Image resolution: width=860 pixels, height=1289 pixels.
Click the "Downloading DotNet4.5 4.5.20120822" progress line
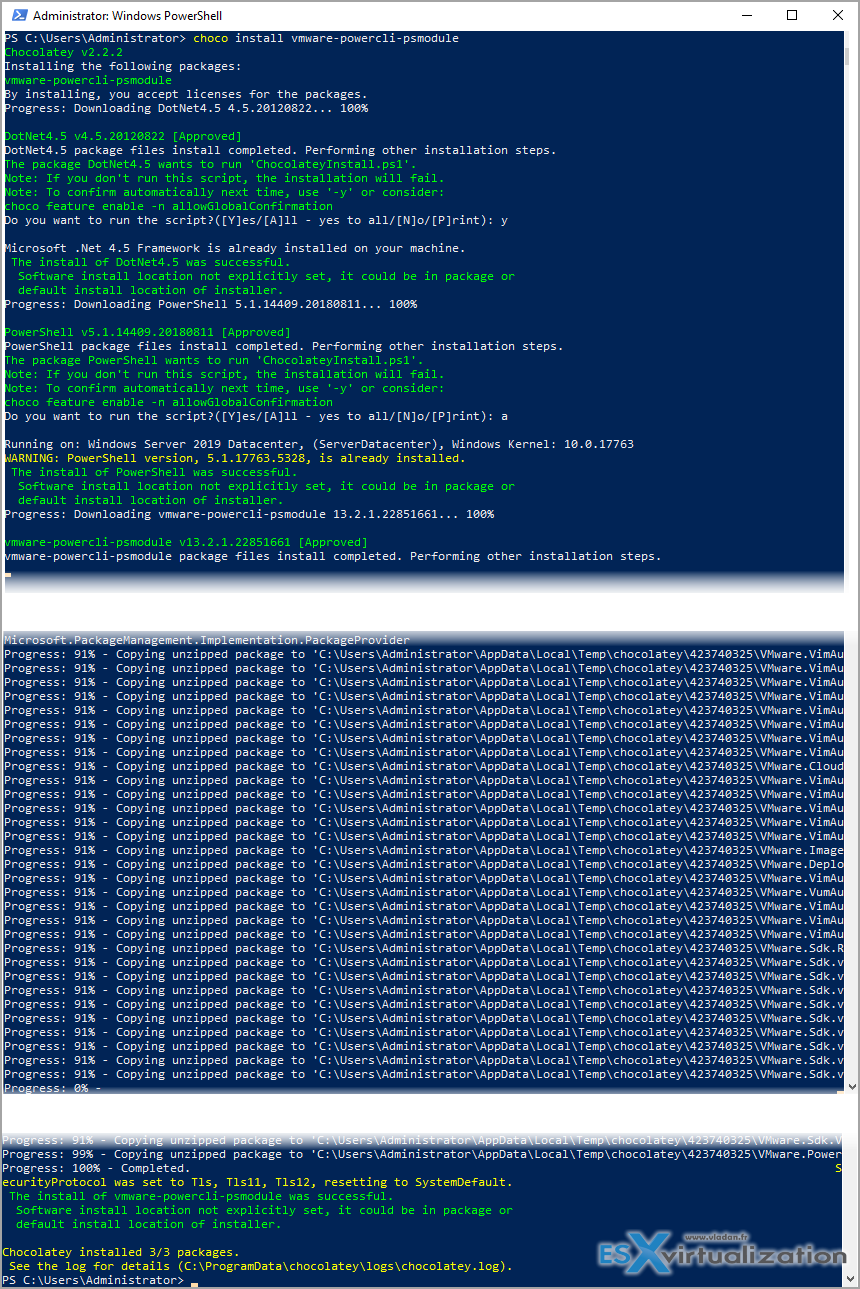(186, 108)
